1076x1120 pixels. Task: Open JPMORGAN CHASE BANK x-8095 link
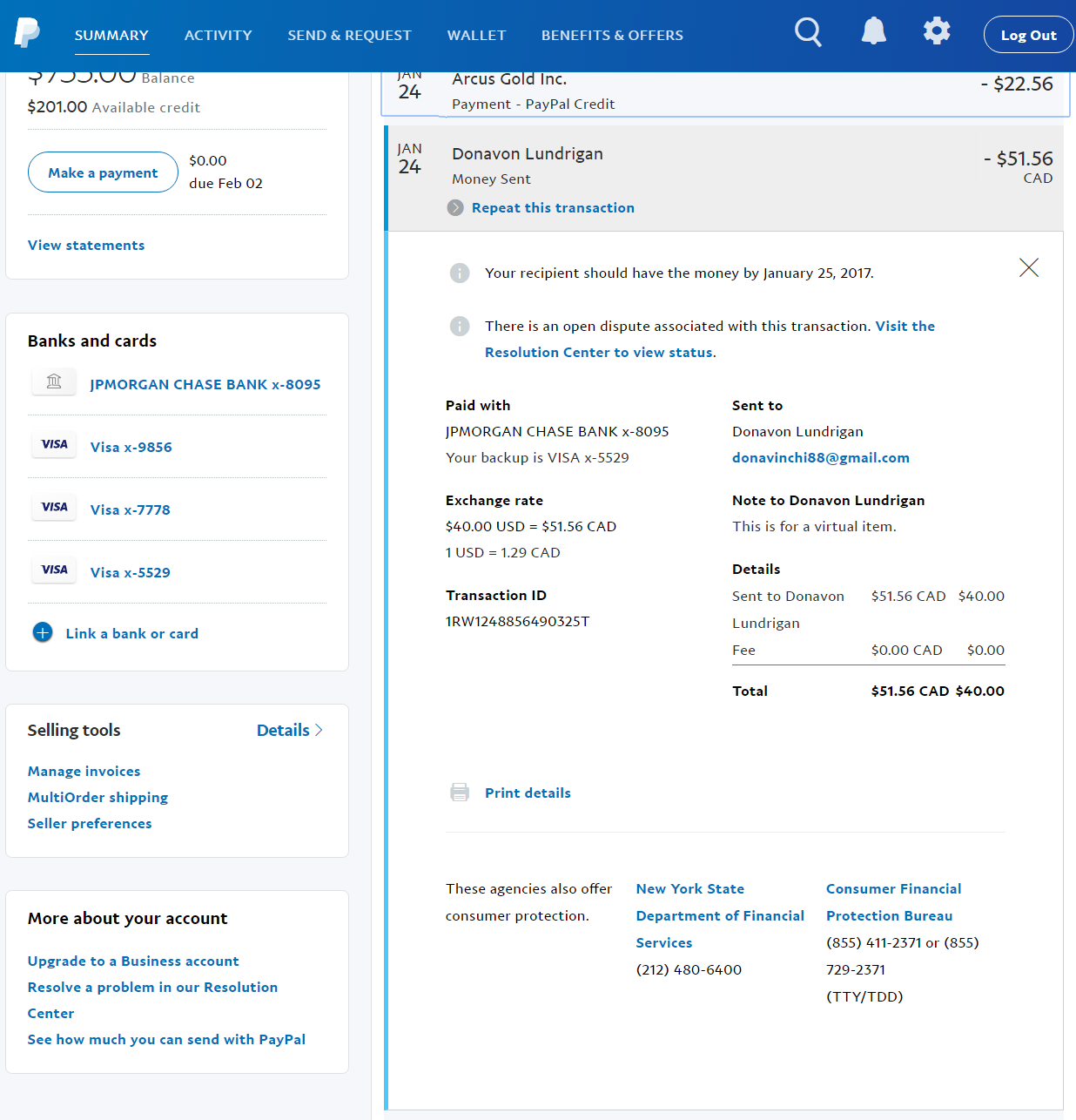pos(205,384)
